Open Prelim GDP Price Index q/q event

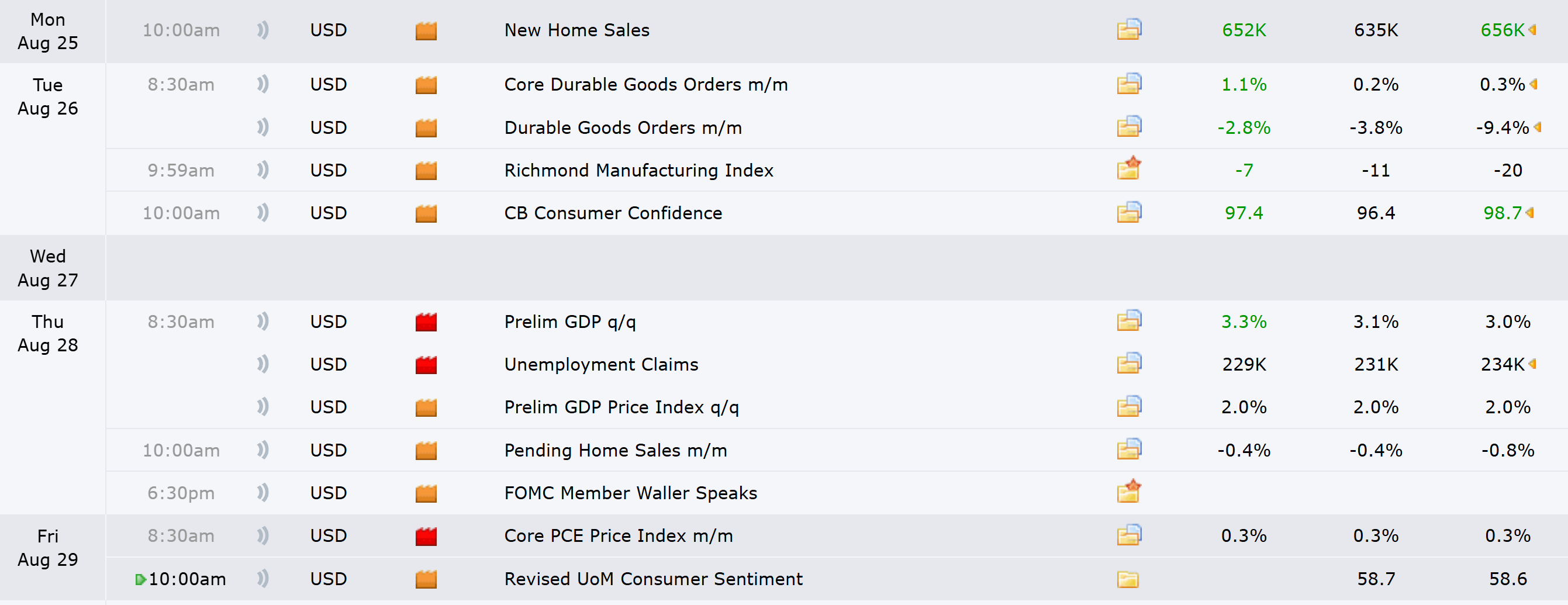[621, 407]
